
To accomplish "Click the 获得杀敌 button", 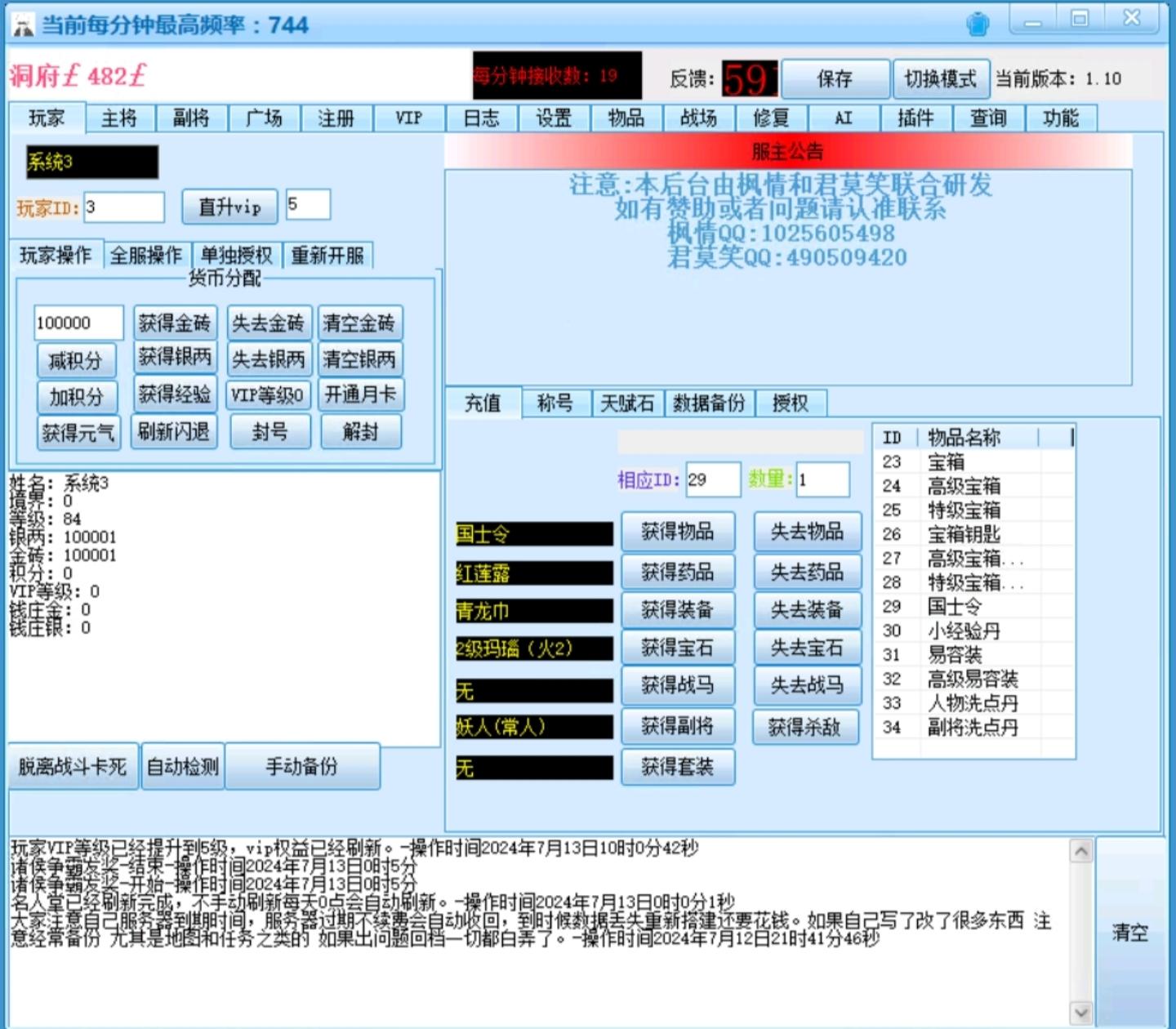I will pos(806,727).
